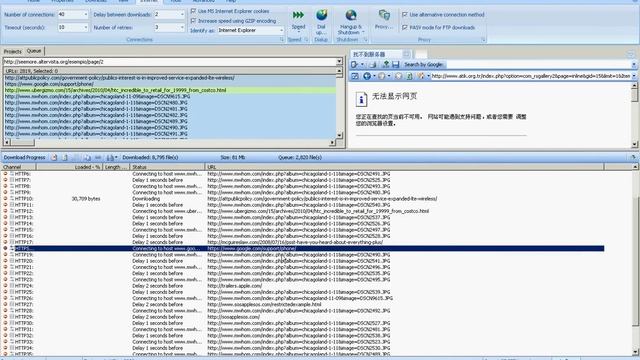Open the Proxy settings icon
The height and width of the screenshot is (360, 640).
(384, 15)
